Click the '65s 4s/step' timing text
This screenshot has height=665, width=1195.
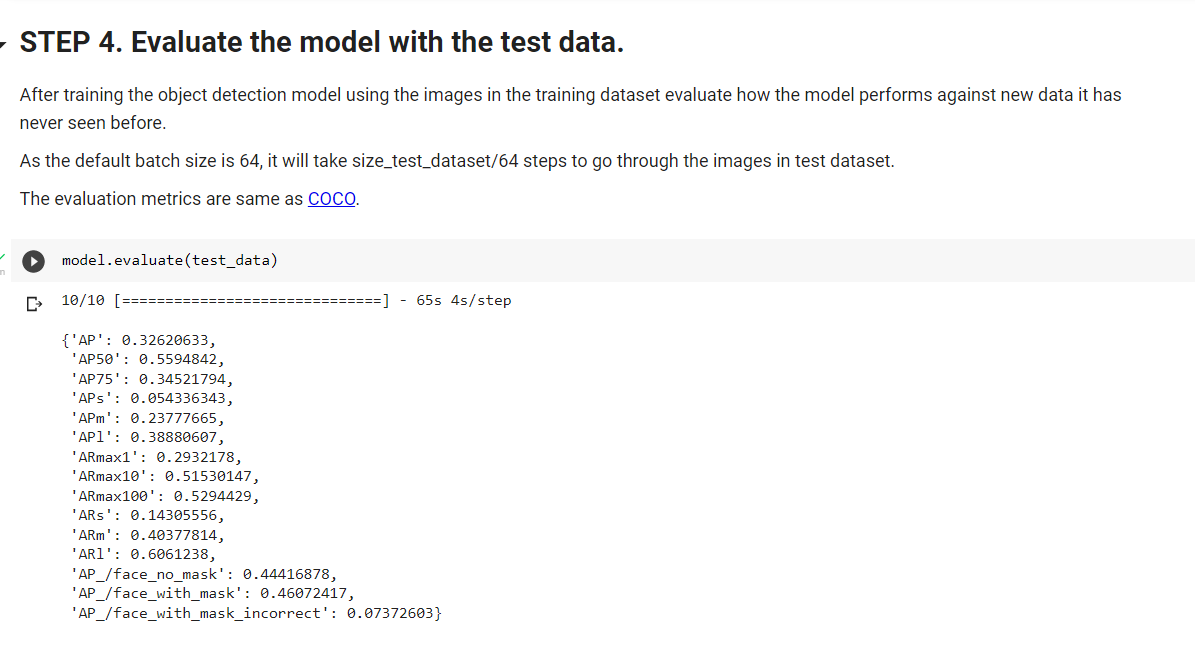(x=463, y=300)
